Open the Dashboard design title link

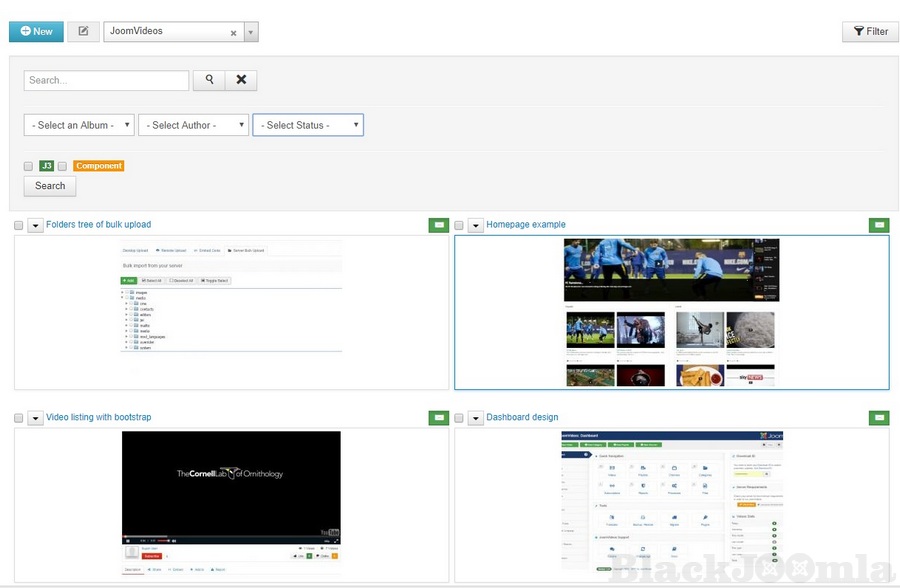pos(522,417)
